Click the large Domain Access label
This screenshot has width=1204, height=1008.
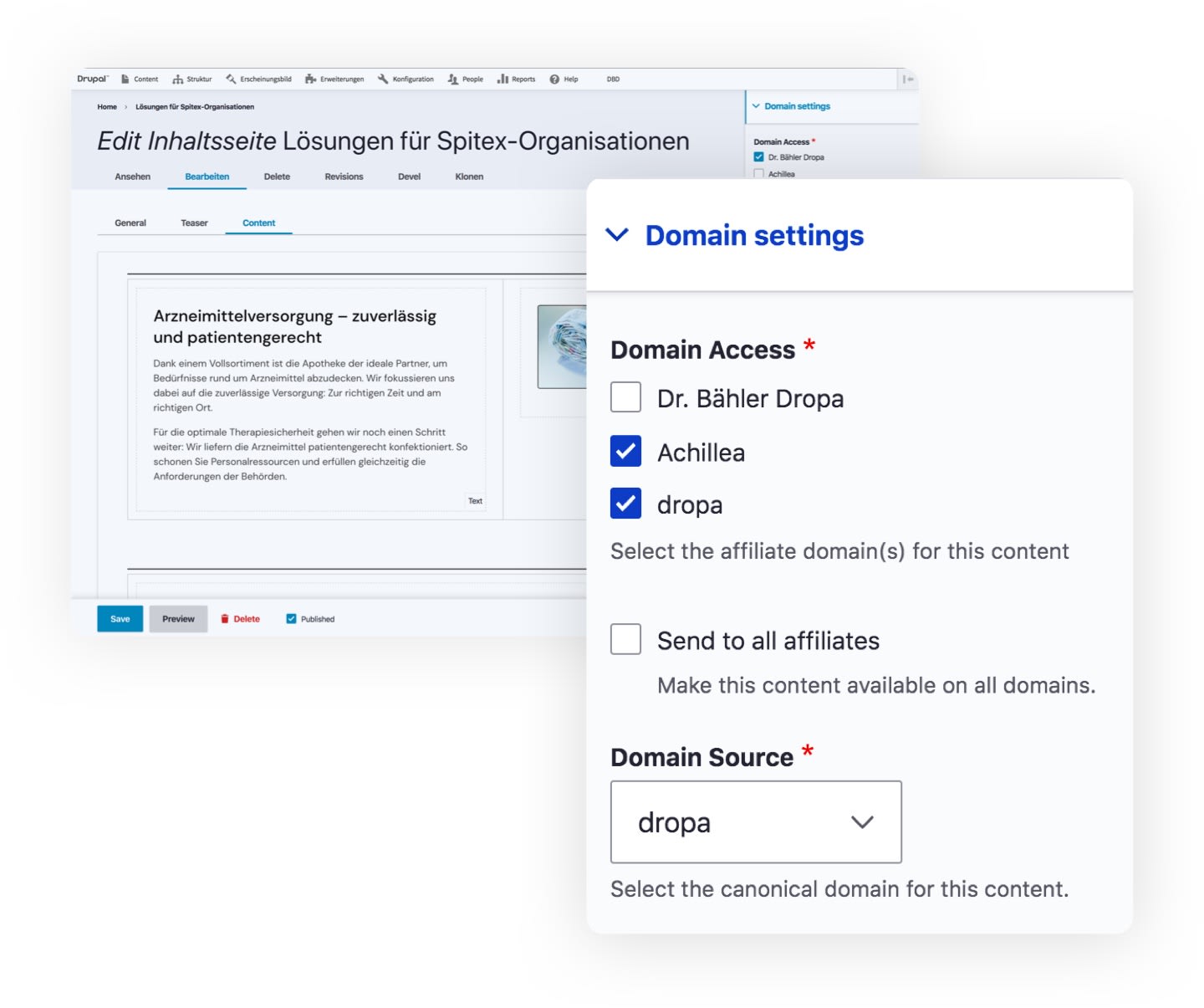702,350
